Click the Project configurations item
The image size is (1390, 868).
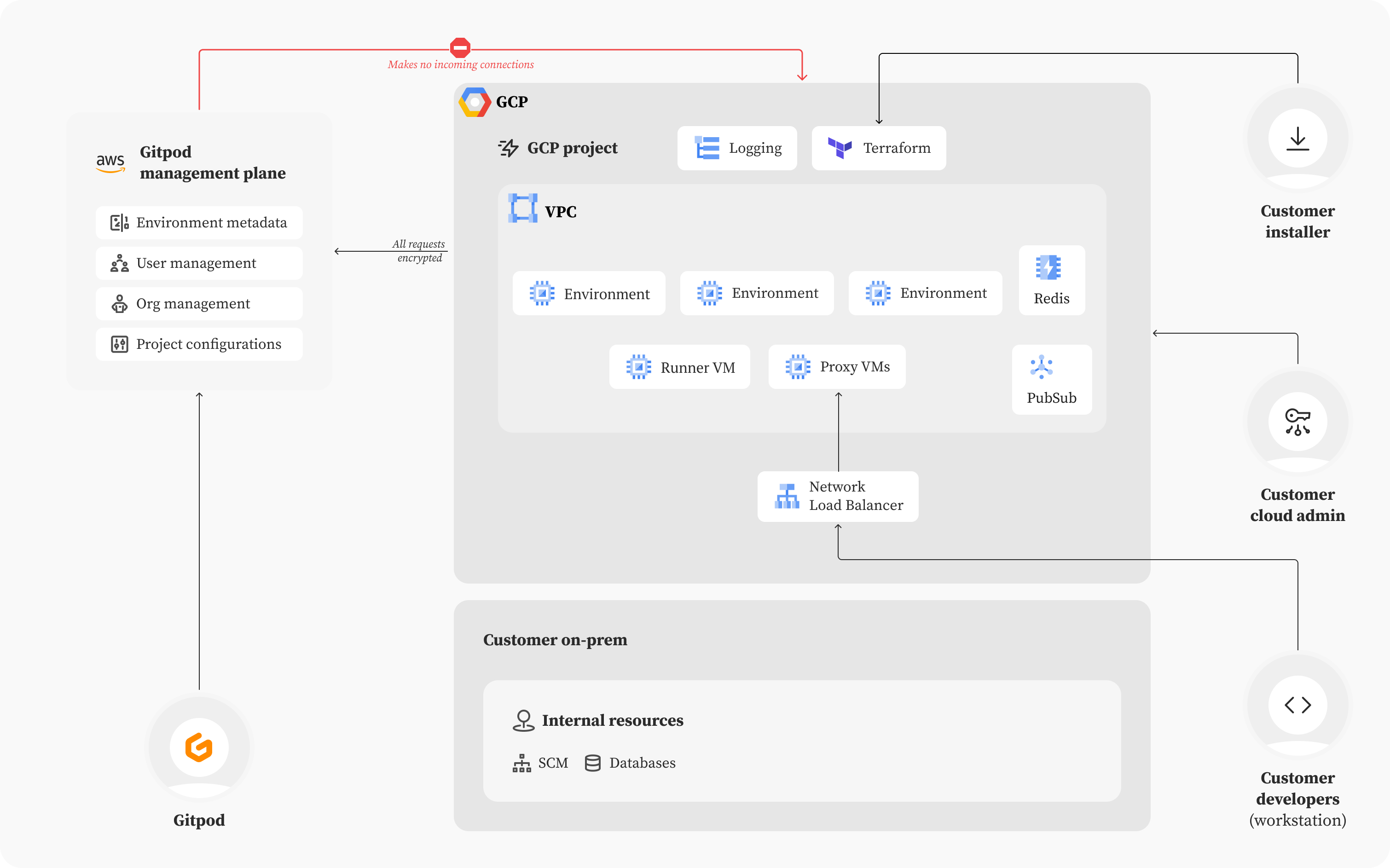pos(199,344)
